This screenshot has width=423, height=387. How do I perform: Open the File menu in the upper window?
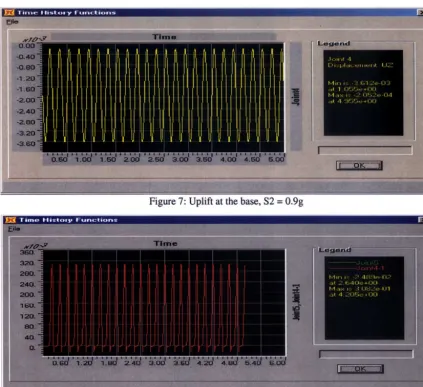[12, 22]
